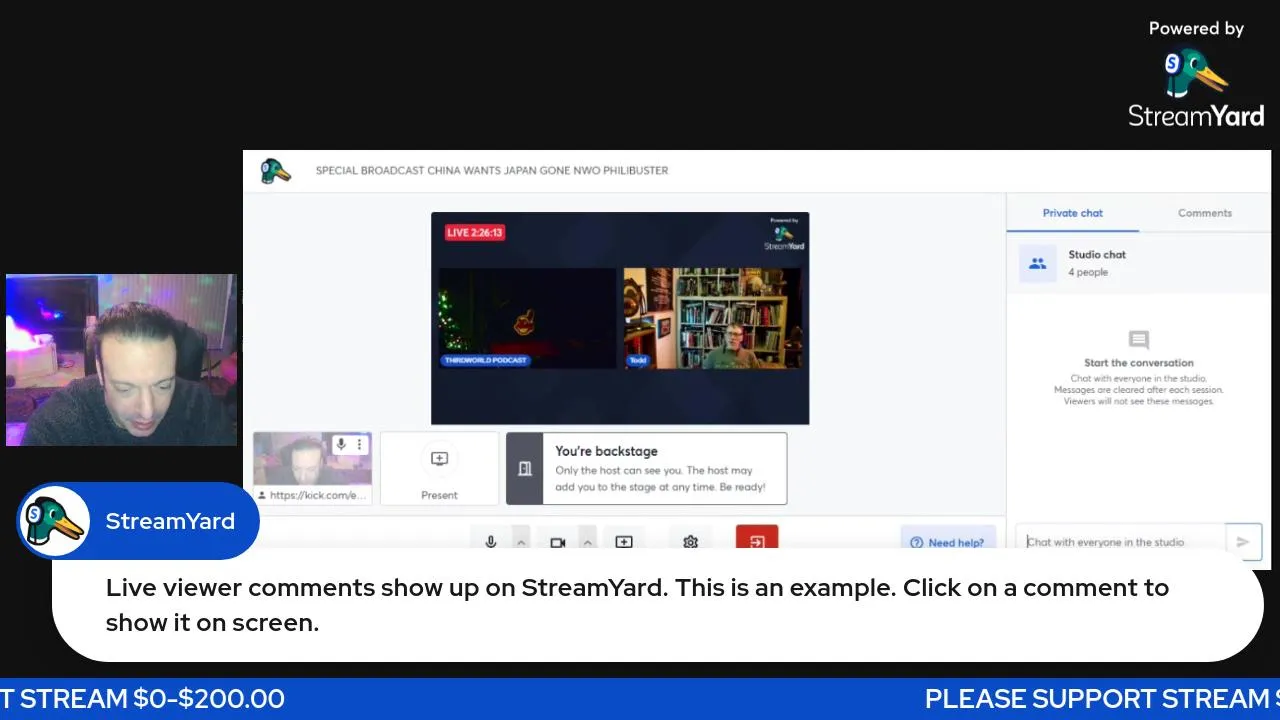Click the LIVE 2:26:13 indicator
Viewport: 1280px width, 720px height.
[475, 232]
